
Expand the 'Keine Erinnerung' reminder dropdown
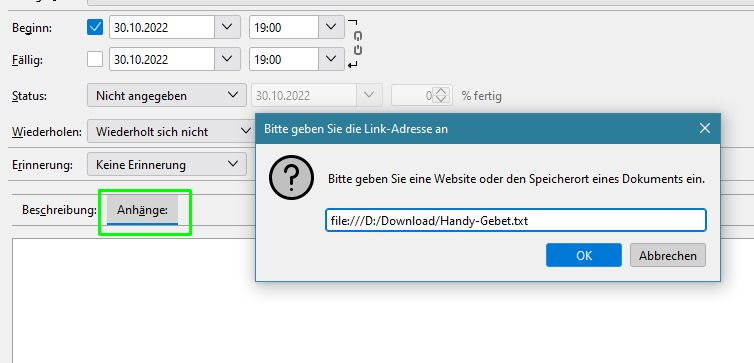[167, 164]
